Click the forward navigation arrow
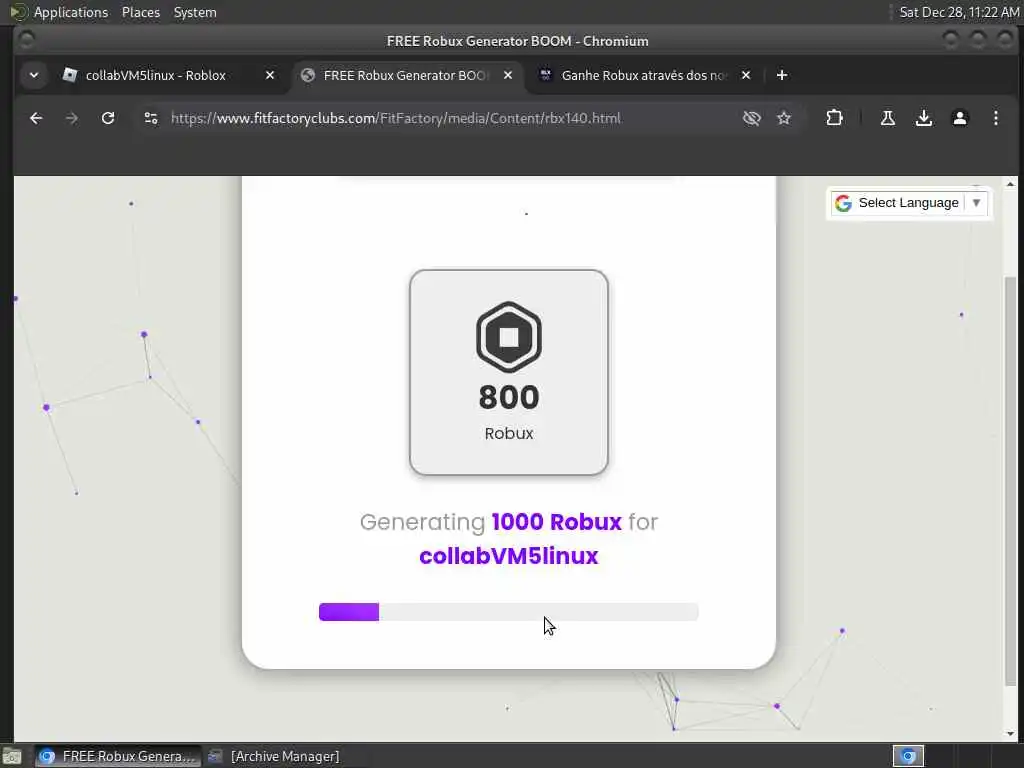 (72, 118)
